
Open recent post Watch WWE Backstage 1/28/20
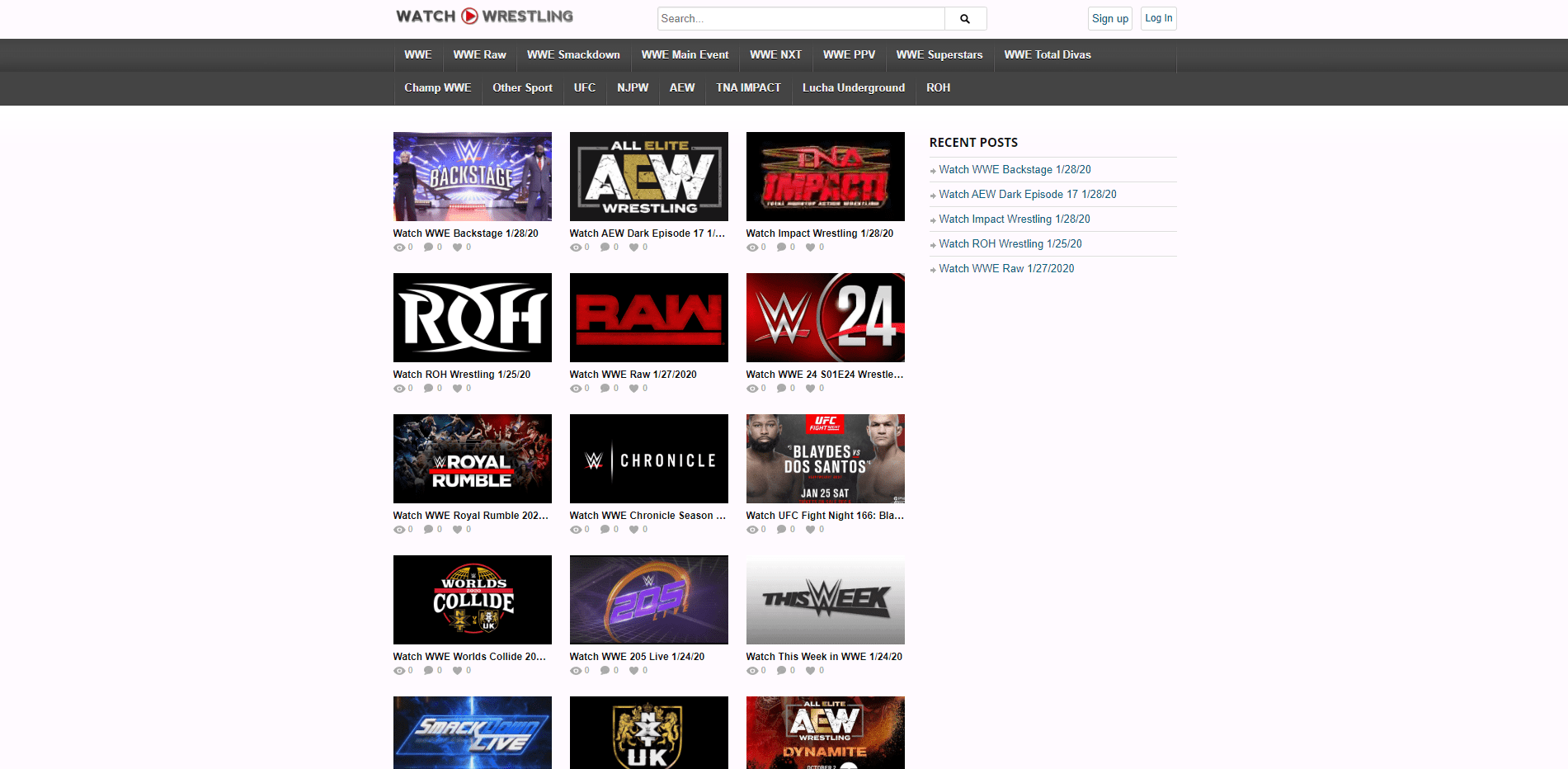pos(1015,170)
